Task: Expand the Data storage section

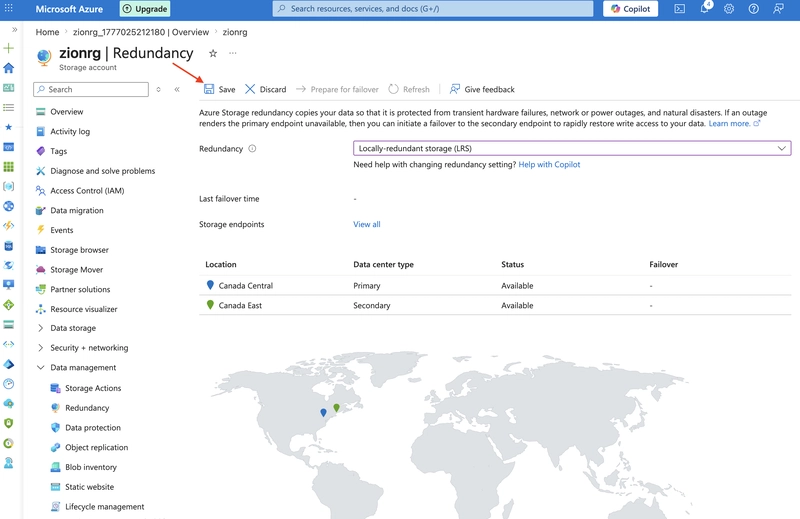Action: pyautogui.click(x=73, y=328)
